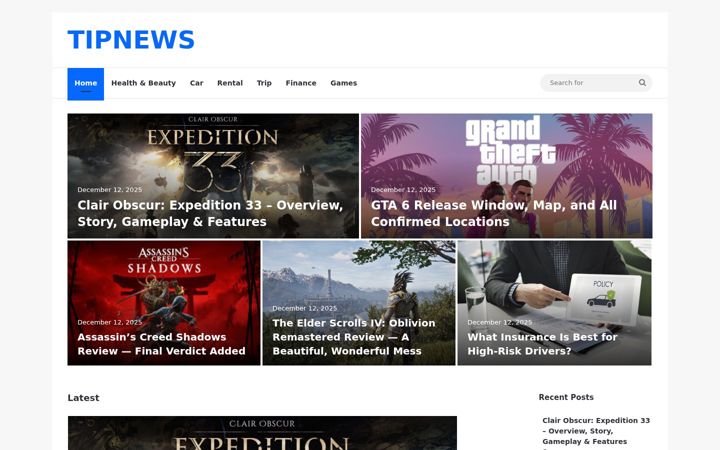
Task: Go to the Car category
Action: coord(197,83)
